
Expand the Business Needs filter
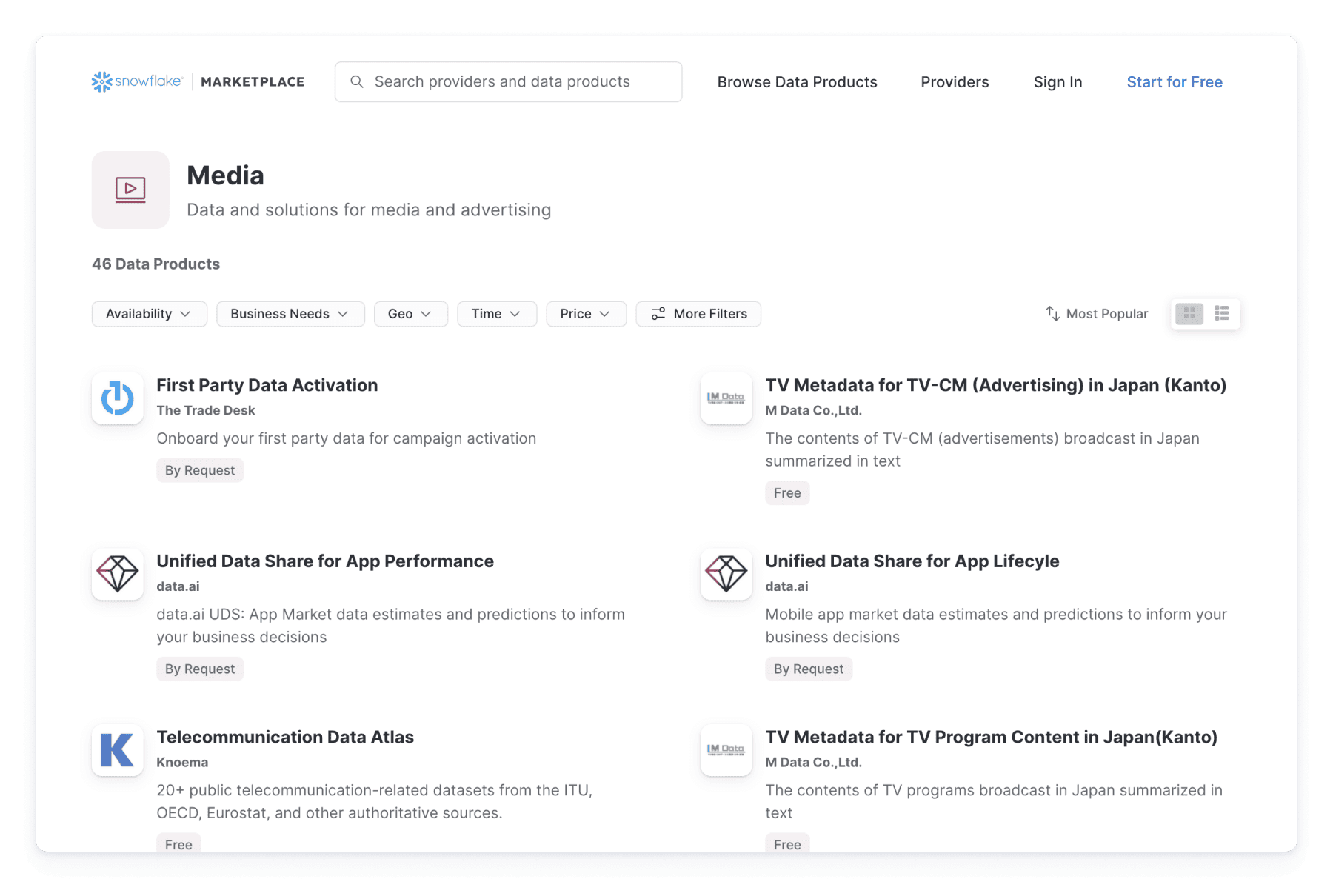click(290, 313)
